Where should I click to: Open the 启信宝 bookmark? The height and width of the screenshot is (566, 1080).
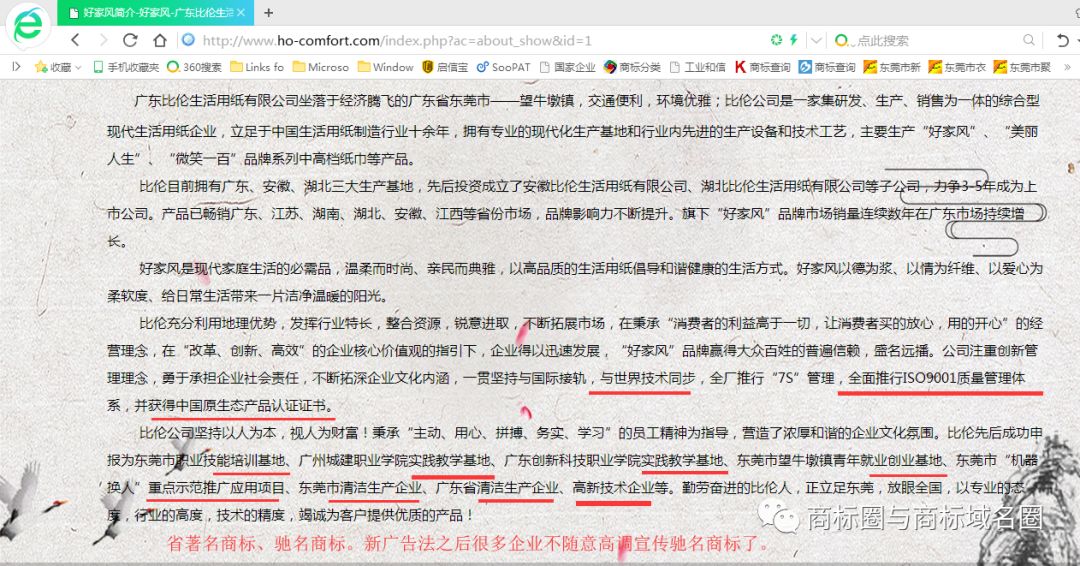[445, 67]
